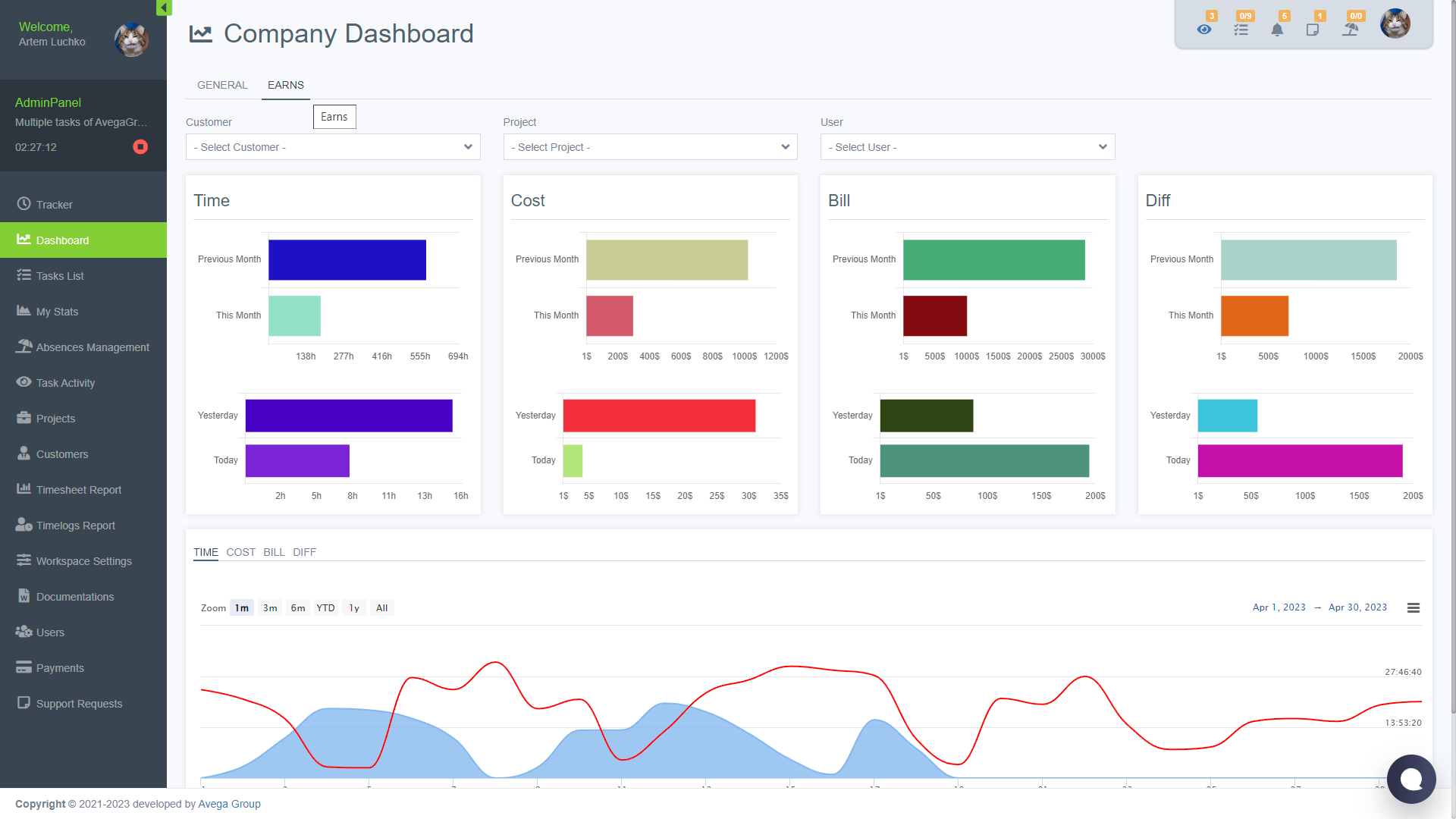Open chart hamburger export menu
This screenshot has height=819, width=1456.
click(x=1414, y=608)
